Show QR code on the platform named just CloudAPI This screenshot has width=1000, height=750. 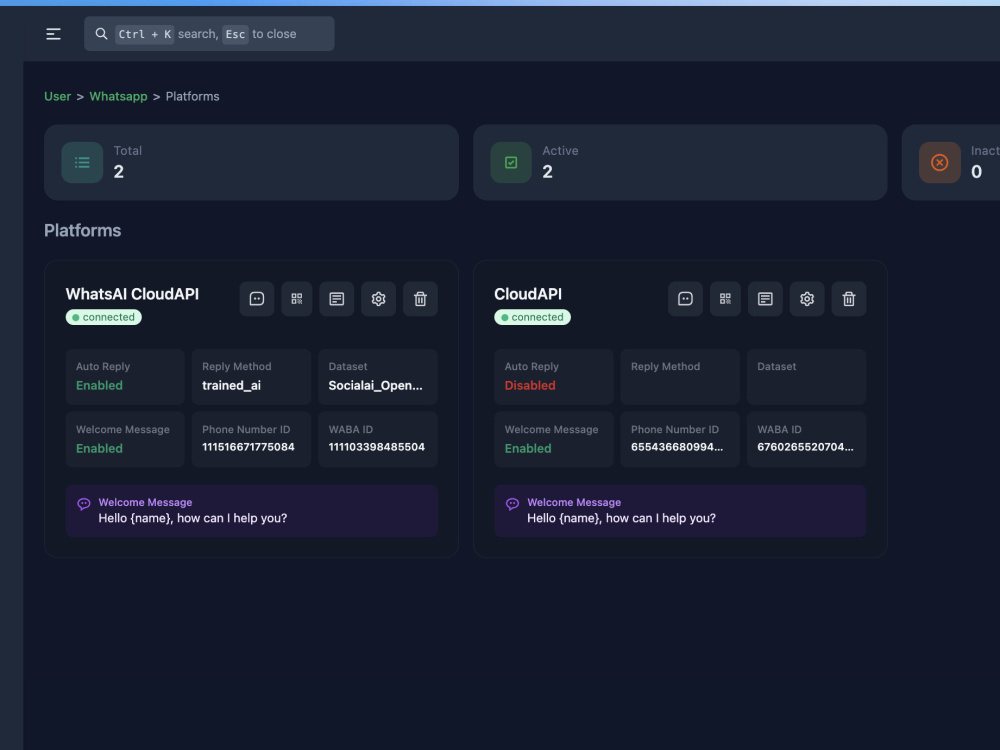(725, 298)
